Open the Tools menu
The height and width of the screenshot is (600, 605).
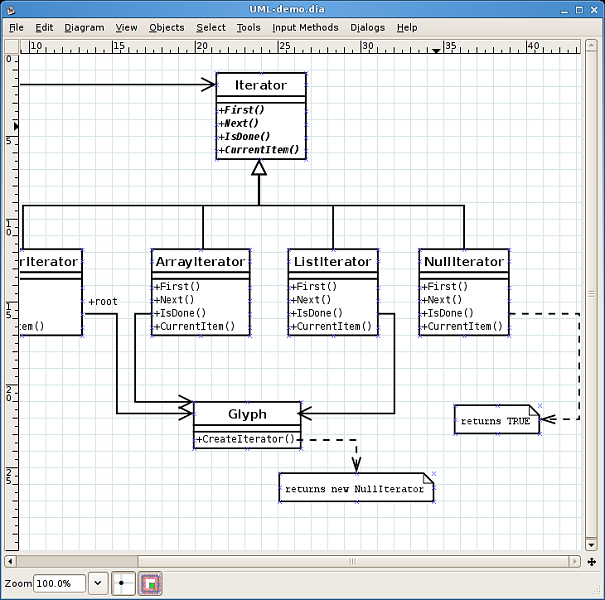248,27
